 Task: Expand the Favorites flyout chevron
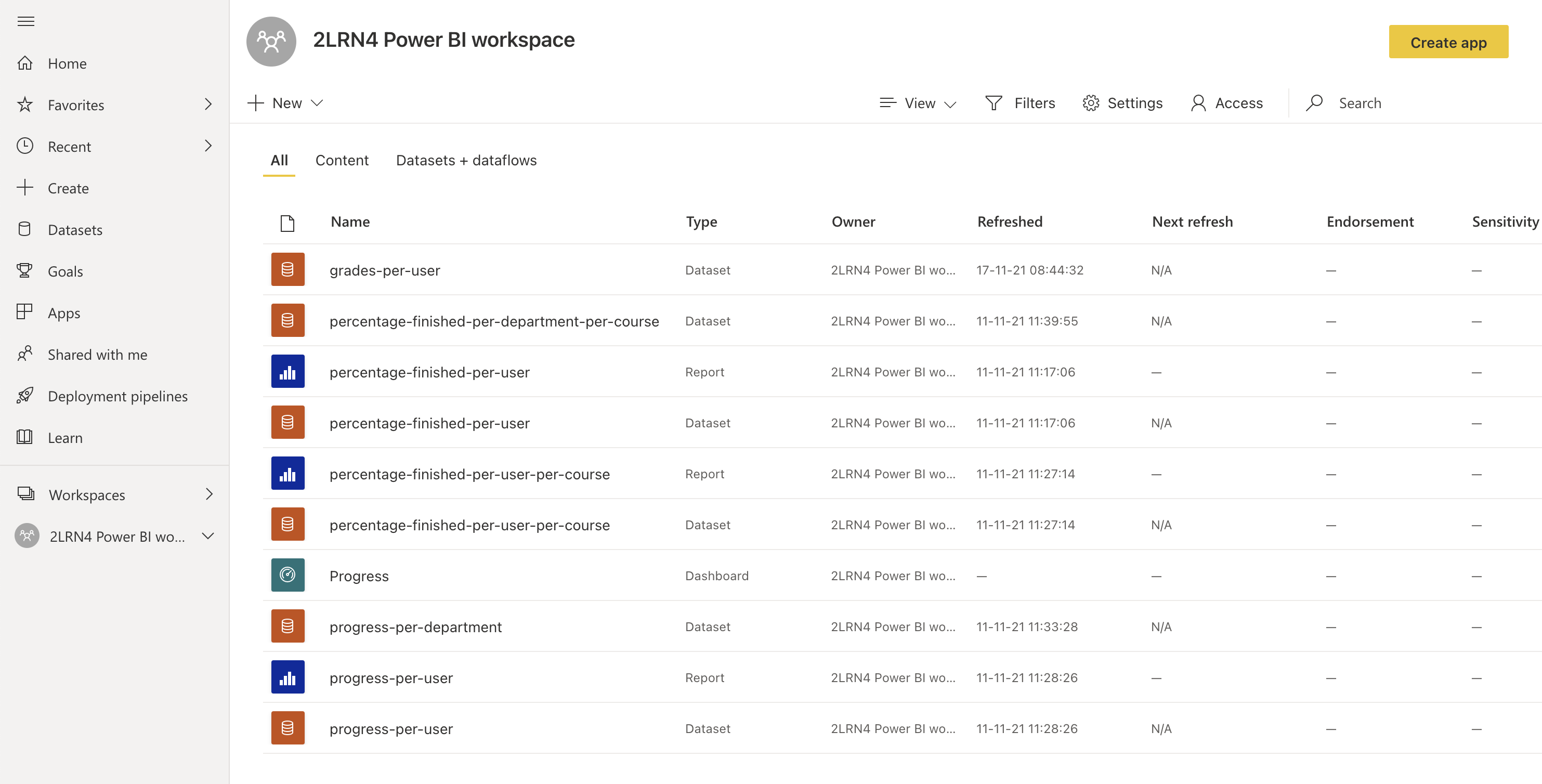(x=208, y=104)
